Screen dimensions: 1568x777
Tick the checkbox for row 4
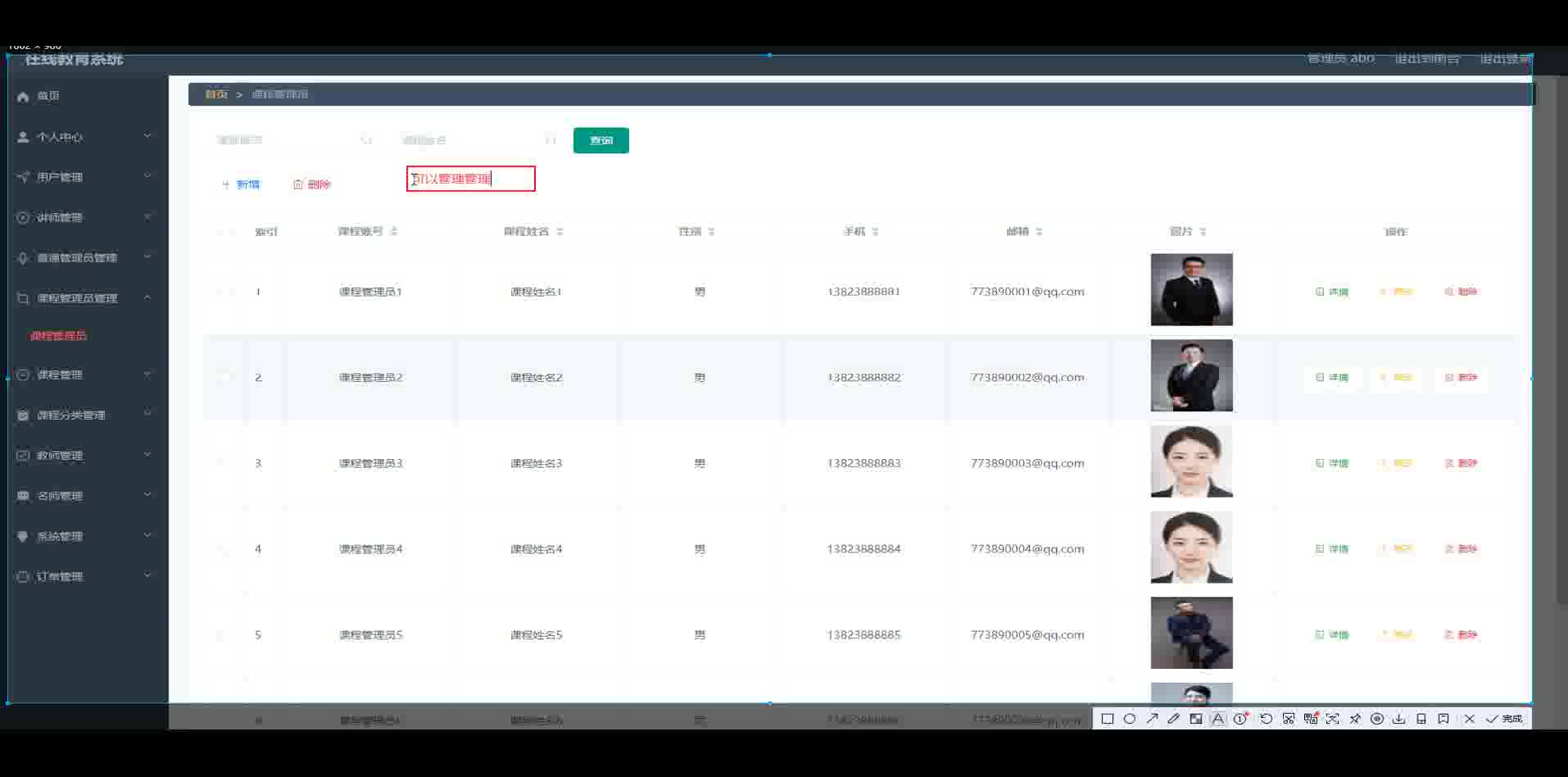[x=224, y=549]
